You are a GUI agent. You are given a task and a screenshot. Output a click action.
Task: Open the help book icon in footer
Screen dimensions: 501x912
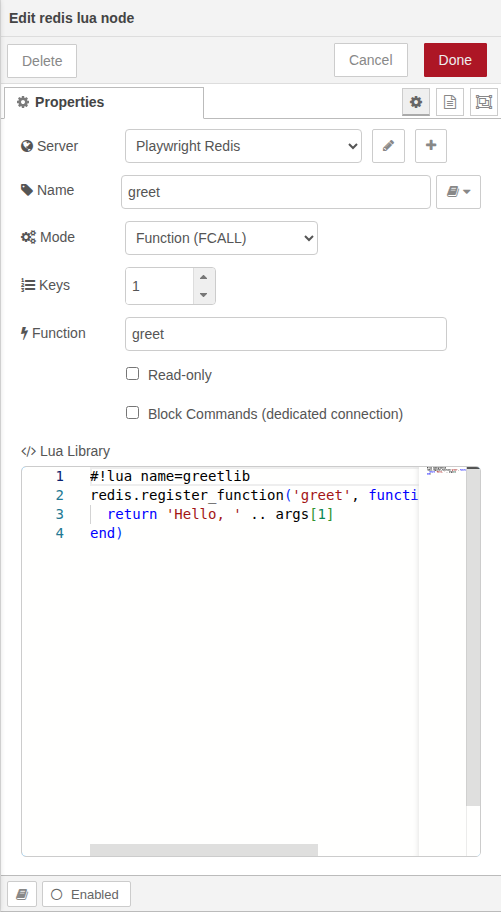tap(22, 894)
